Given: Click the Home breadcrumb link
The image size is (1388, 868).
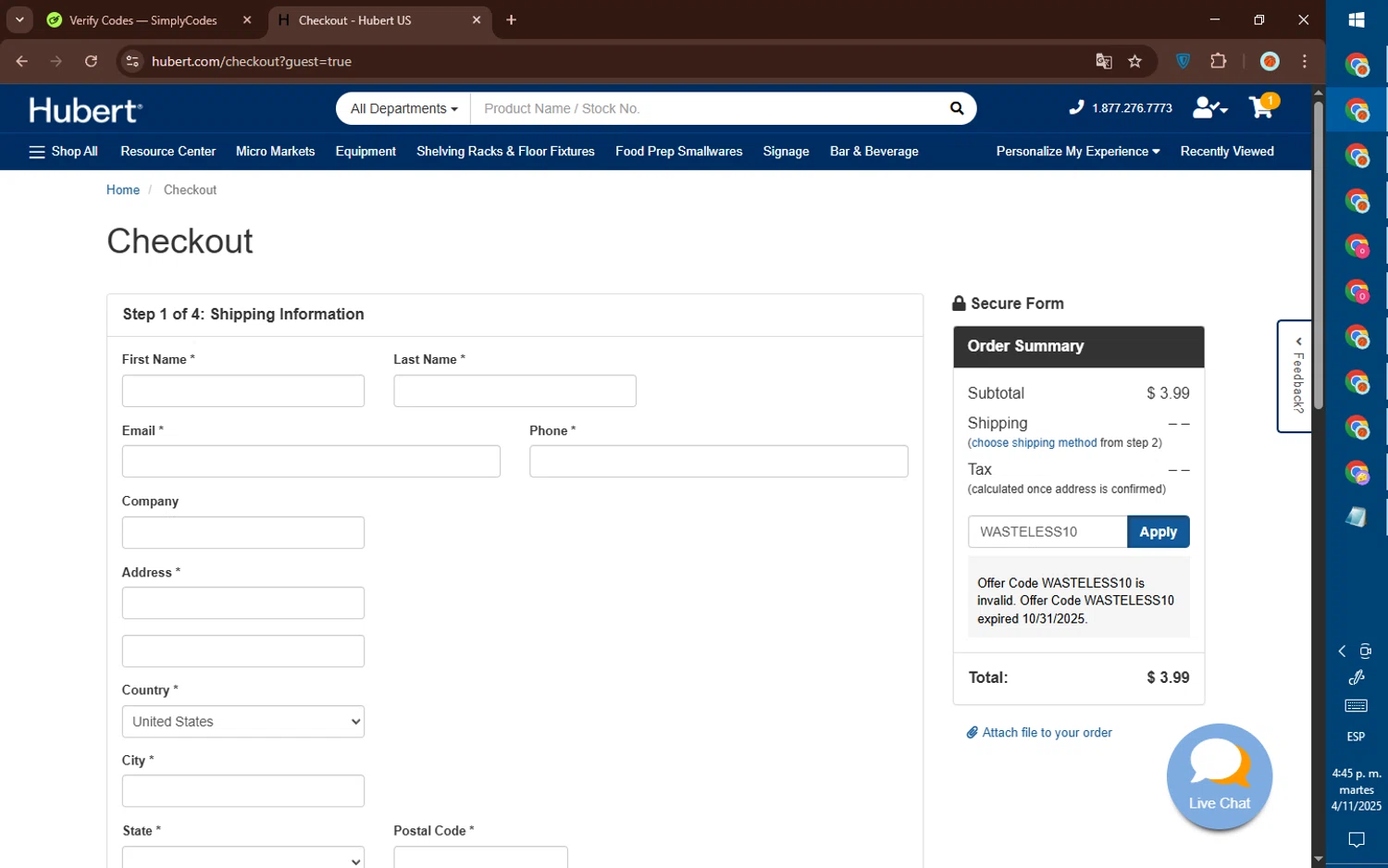Looking at the screenshot, I should click(123, 190).
